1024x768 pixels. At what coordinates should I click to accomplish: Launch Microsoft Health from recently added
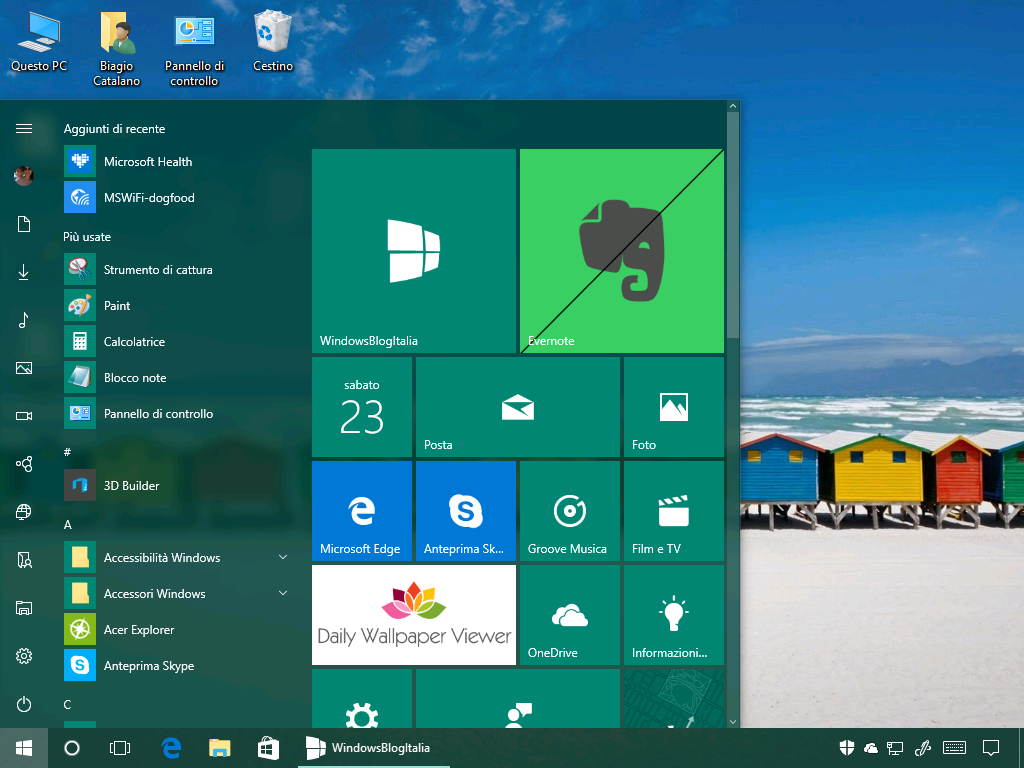tap(176, 161)
